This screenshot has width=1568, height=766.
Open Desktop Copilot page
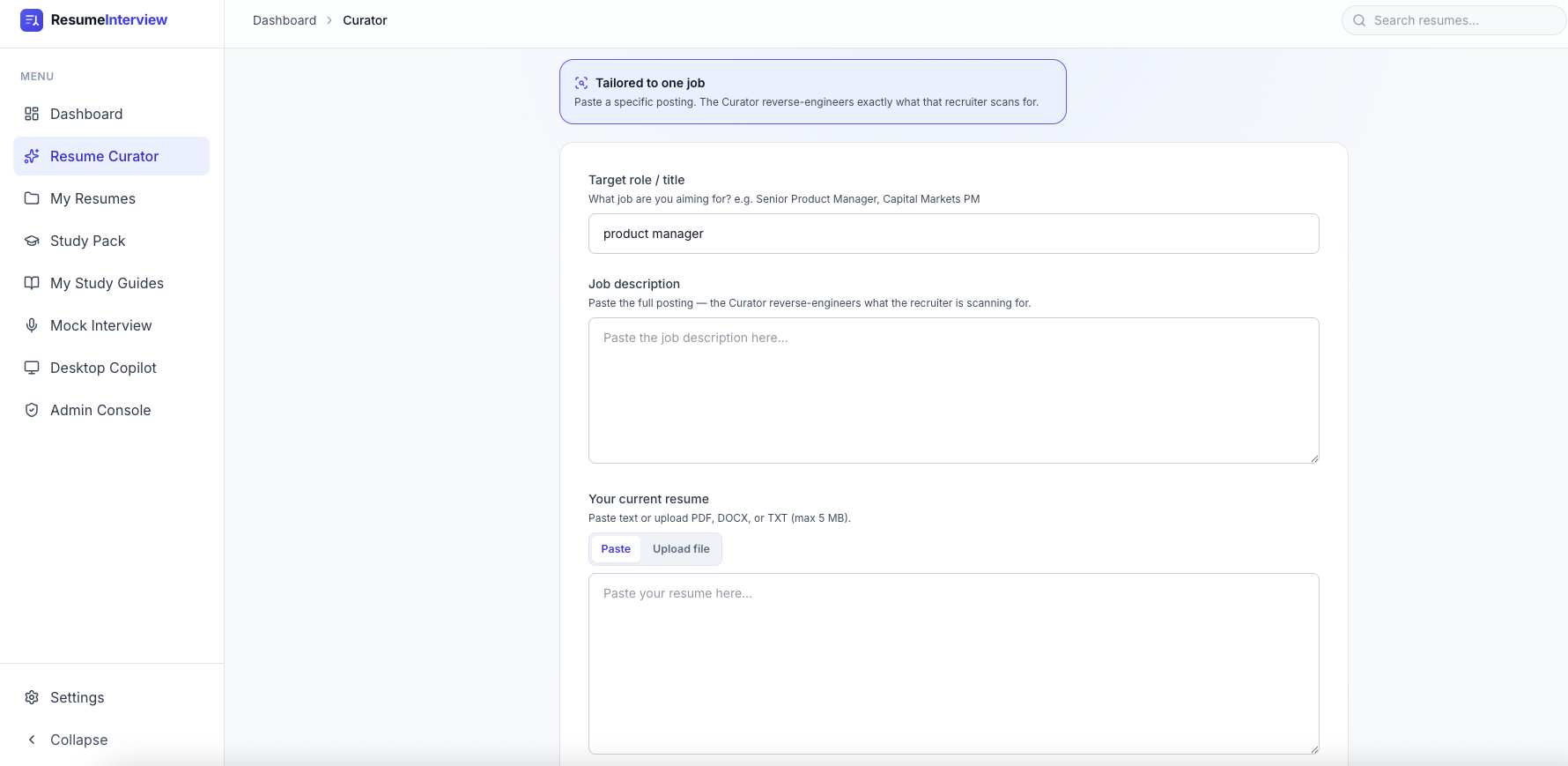click(111, 368)
